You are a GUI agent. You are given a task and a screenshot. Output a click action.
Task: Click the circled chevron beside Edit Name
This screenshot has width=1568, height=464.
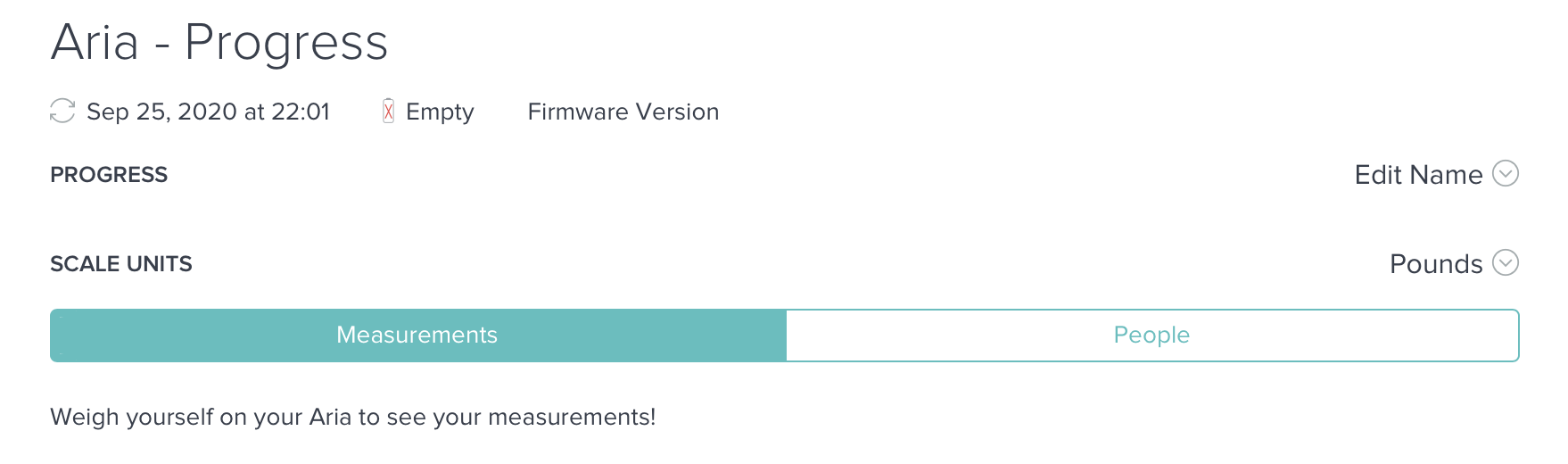coord(1505,173)
